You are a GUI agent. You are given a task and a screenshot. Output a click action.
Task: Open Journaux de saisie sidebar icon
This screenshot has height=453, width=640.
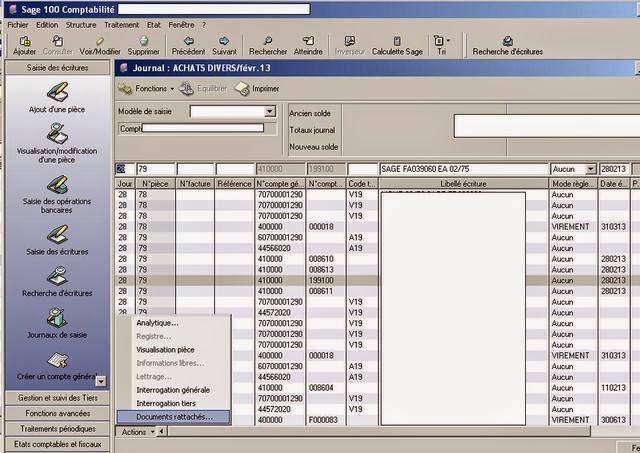click(x=57, y=323)
